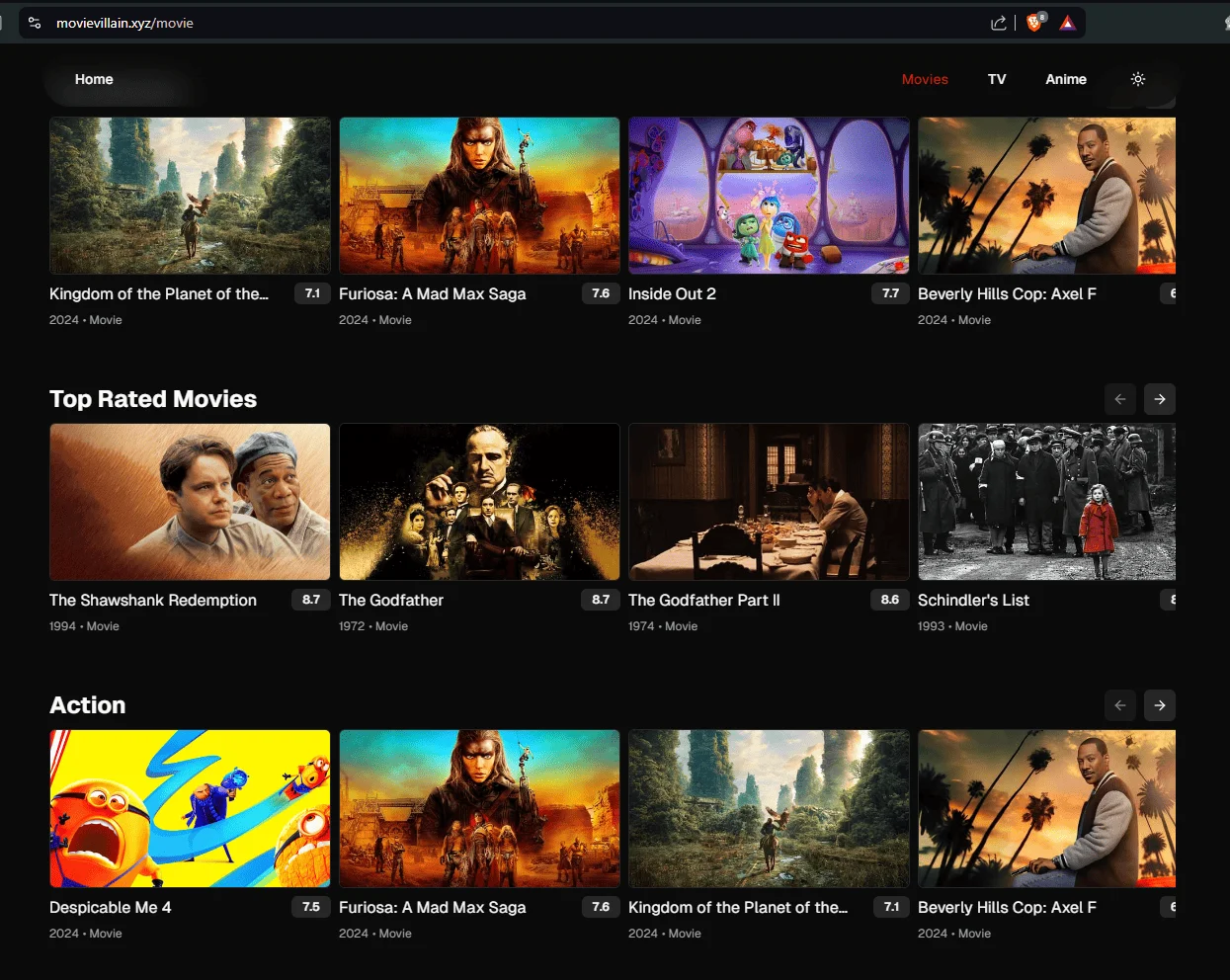Open Schindler's List poster thumbnail

1046,502
